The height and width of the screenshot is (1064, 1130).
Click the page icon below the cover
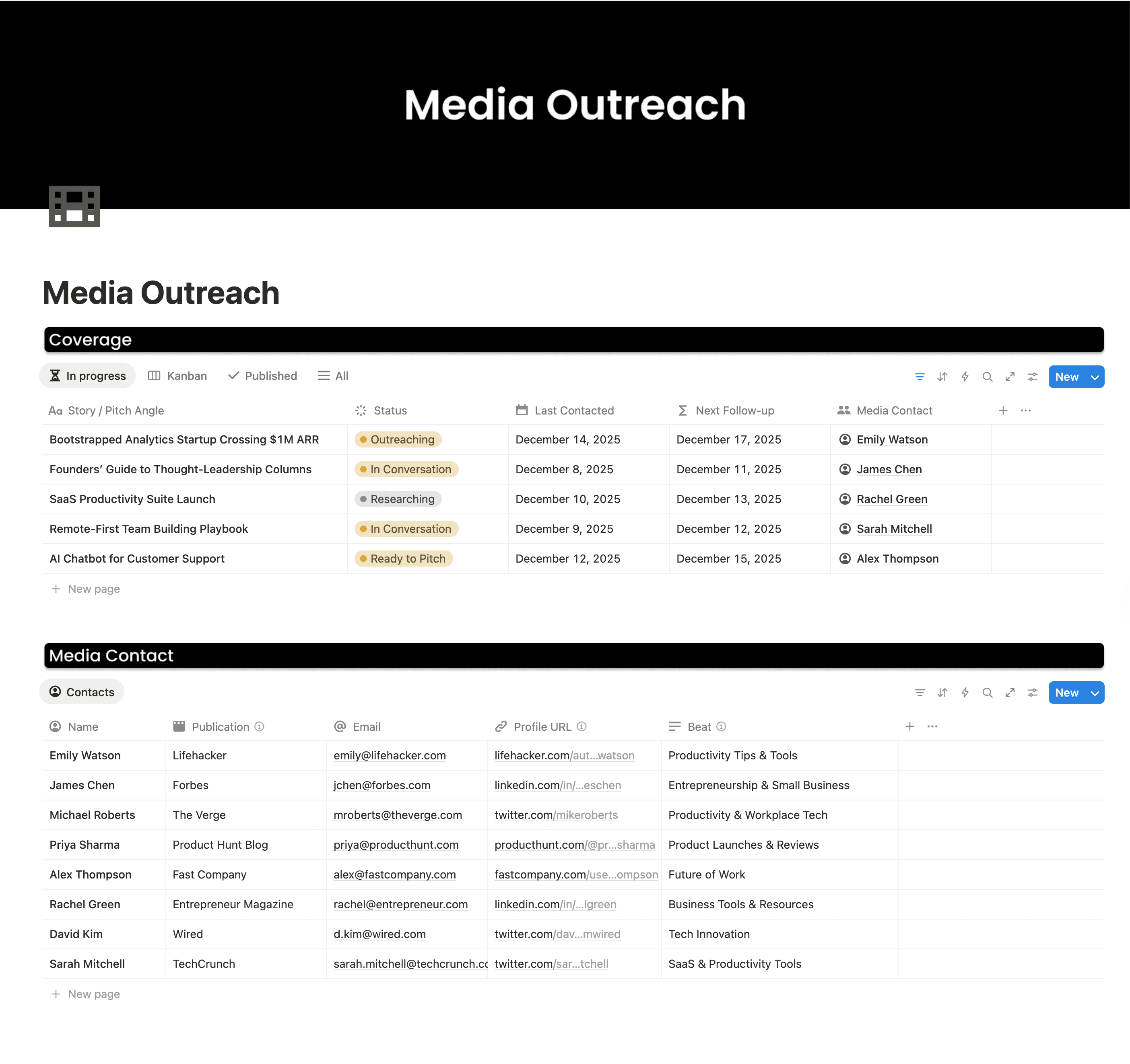(x=74, y=206)
